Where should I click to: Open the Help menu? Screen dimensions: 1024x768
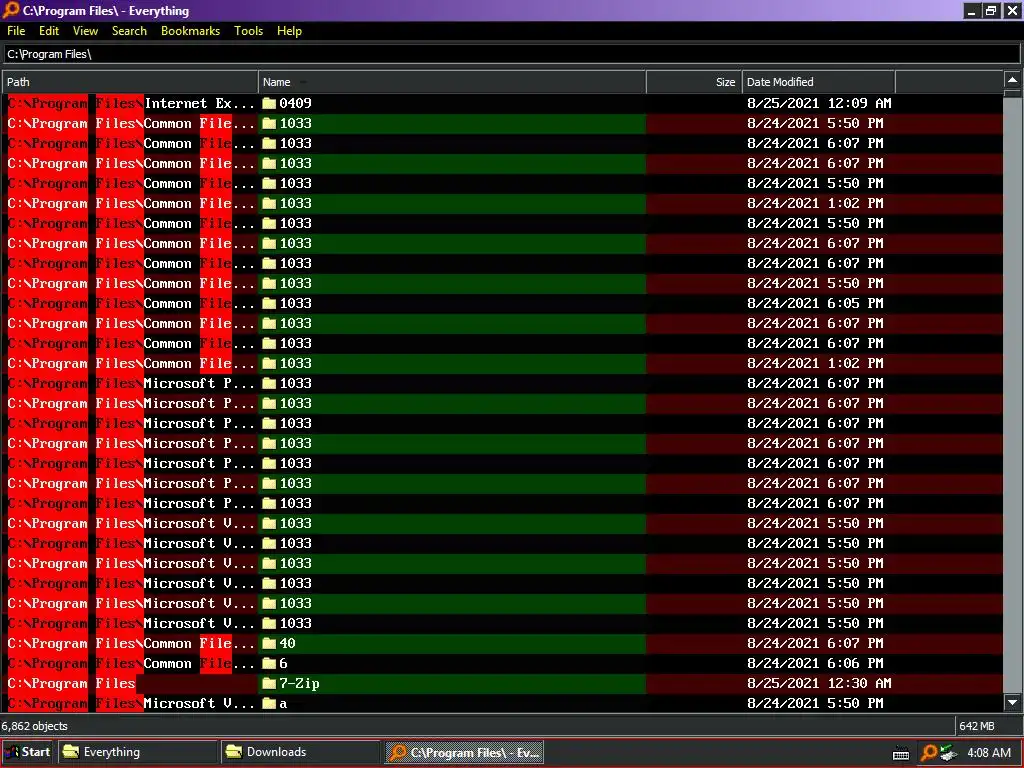tap(289, 31)
